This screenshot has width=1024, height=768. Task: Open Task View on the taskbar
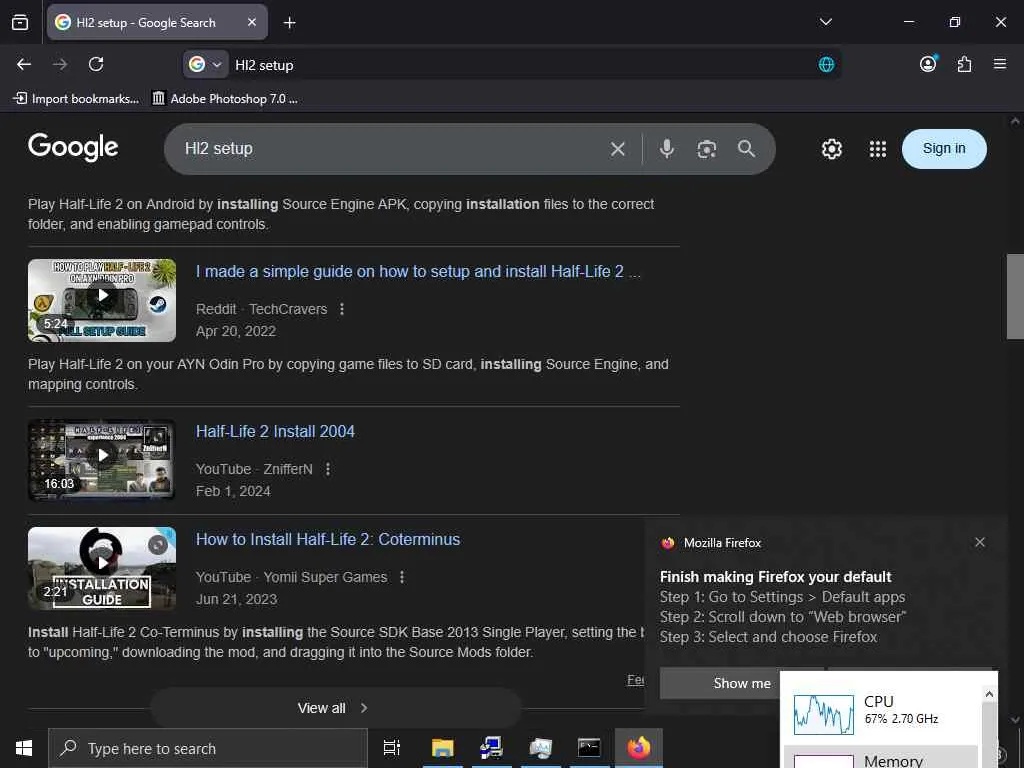[x=392, y=748]
